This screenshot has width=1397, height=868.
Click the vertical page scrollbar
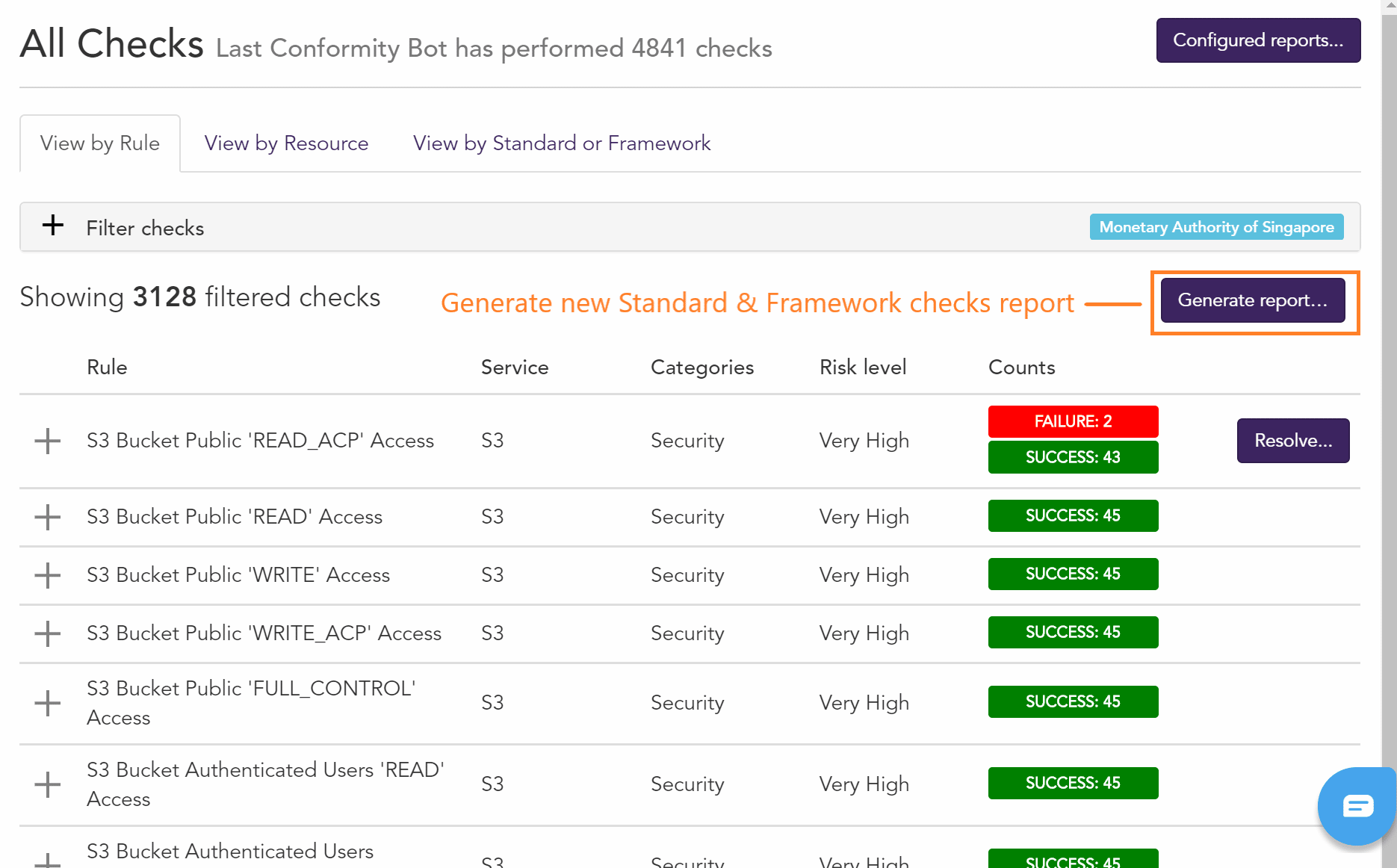(x=1389, y=434)
